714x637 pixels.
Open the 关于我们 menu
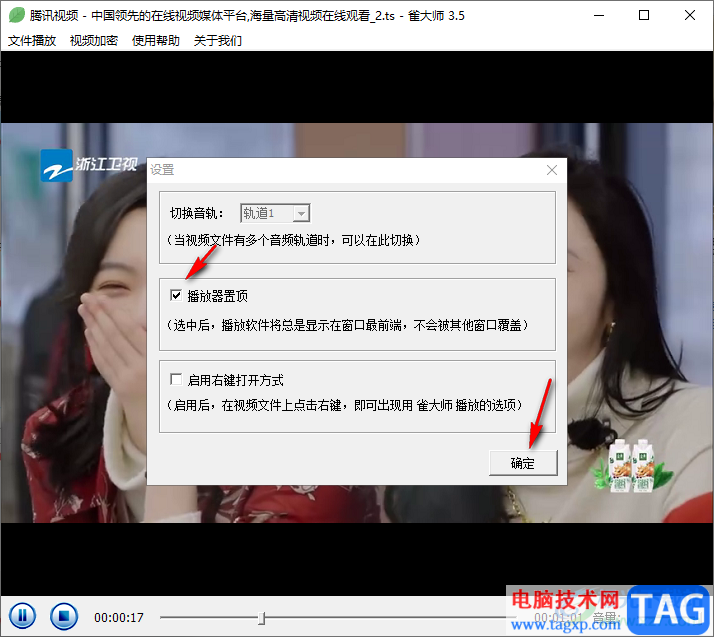point(218,41)
